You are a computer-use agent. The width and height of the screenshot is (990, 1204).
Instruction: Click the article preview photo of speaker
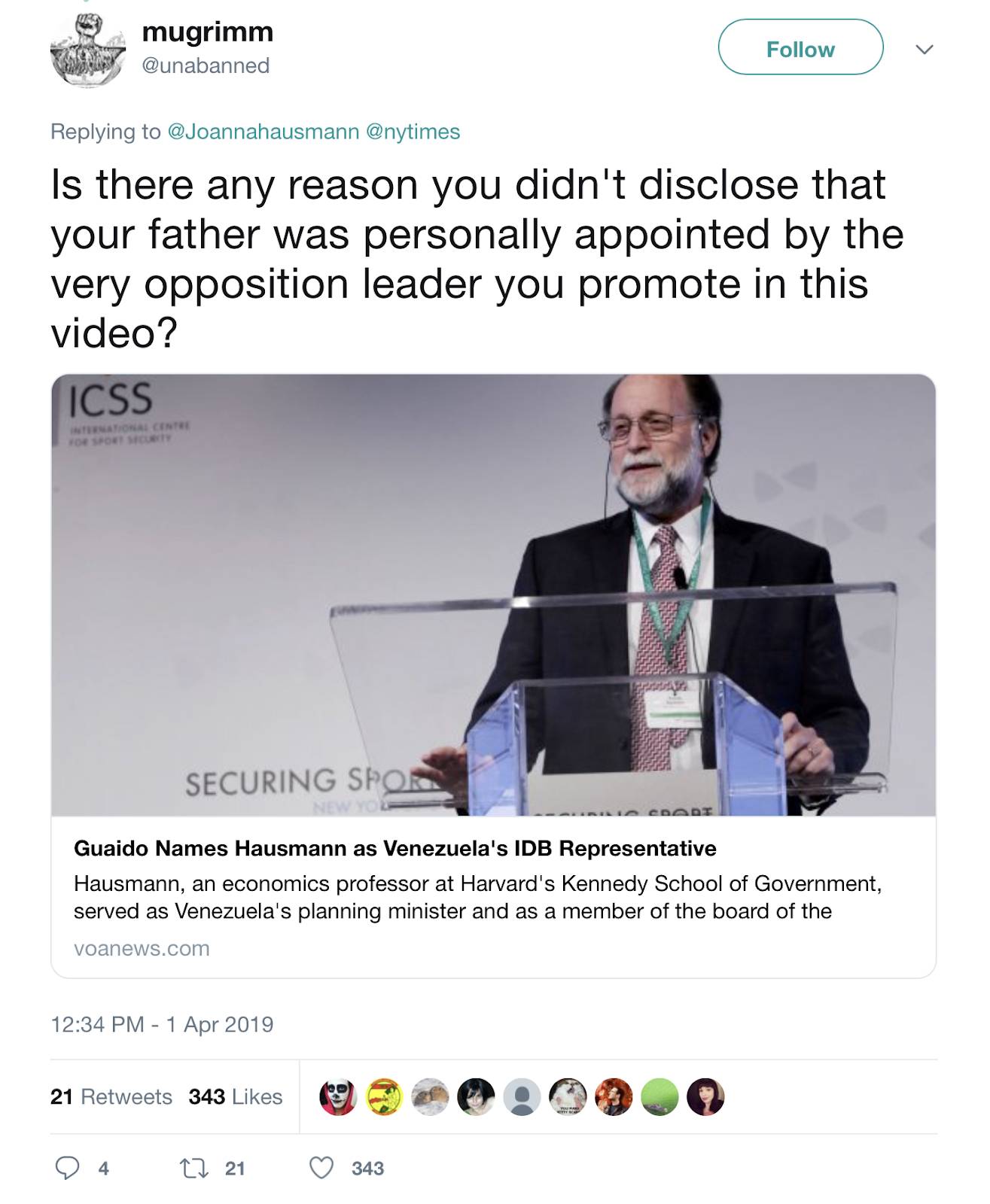[493, 594]
